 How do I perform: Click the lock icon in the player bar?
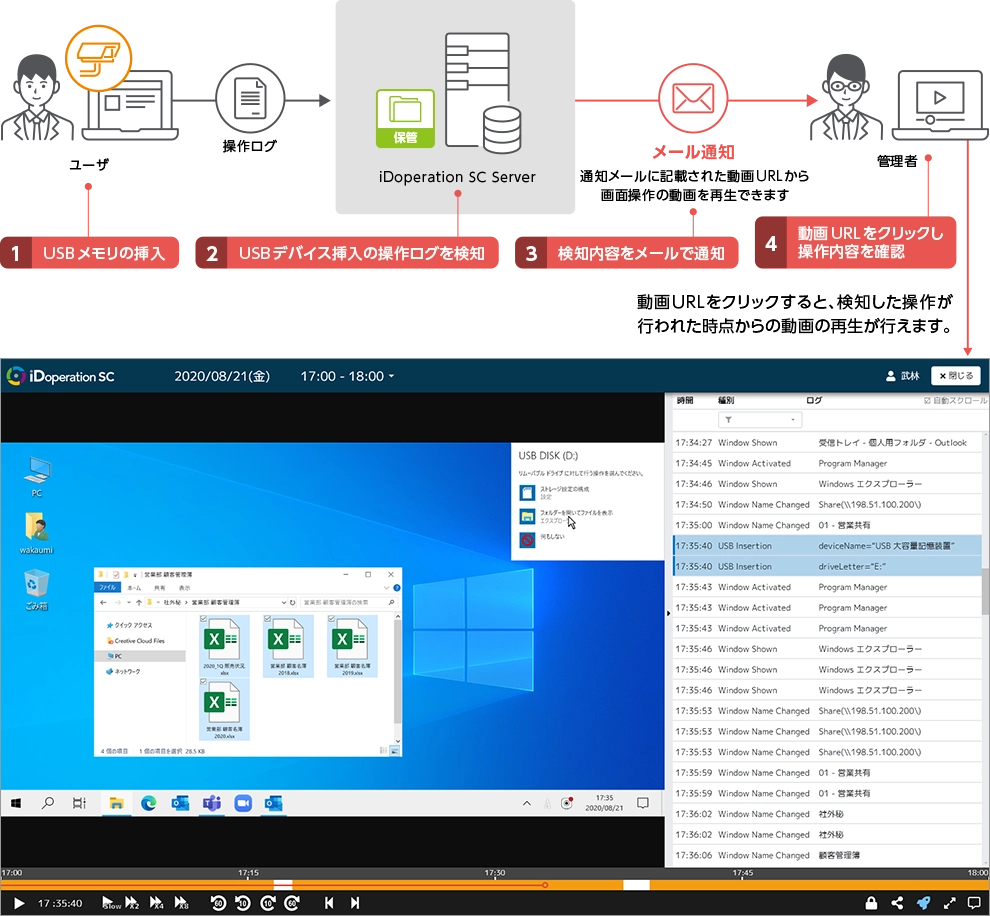tap(871, 903)
